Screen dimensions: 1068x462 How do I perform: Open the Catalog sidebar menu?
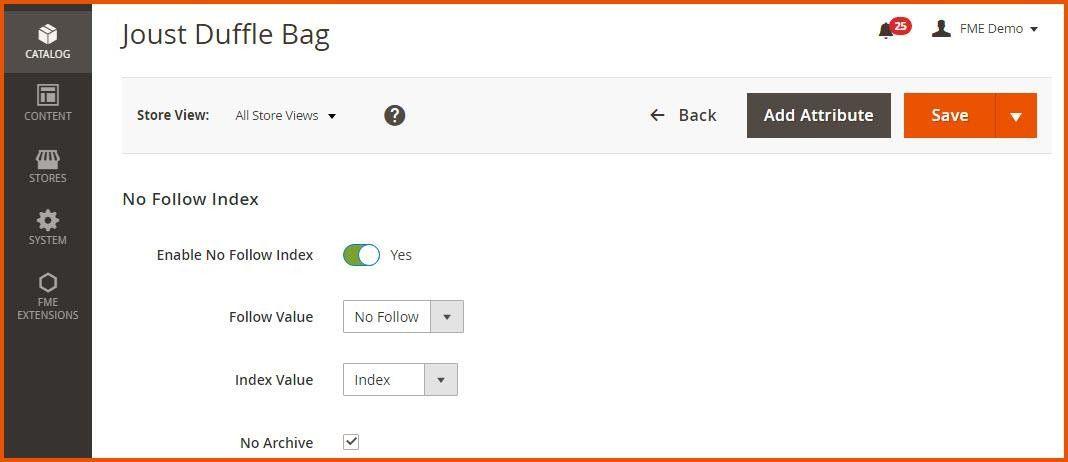[x=47, y=42]
